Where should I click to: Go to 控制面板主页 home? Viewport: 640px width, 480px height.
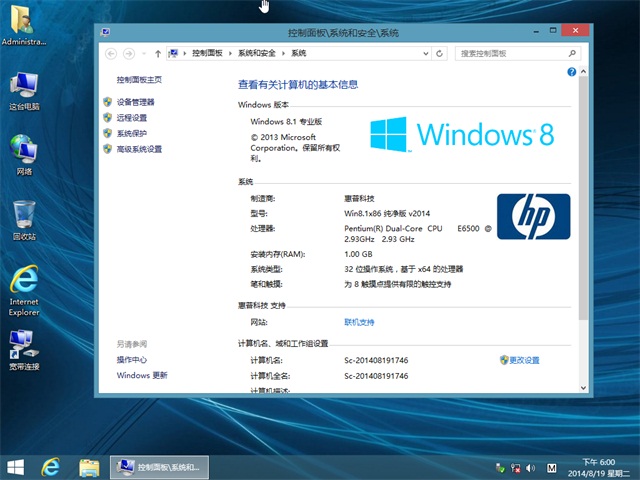pyautogui.click(x=139, y=79)
